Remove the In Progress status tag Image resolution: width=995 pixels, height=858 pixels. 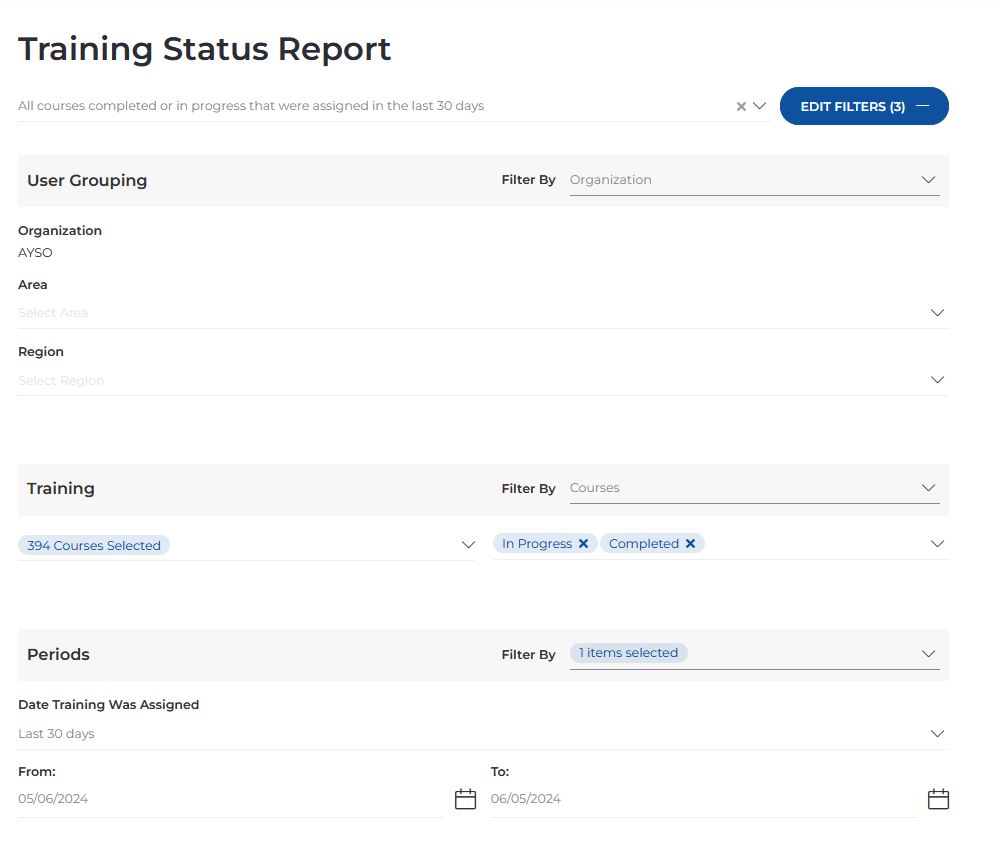coord(583,544)
